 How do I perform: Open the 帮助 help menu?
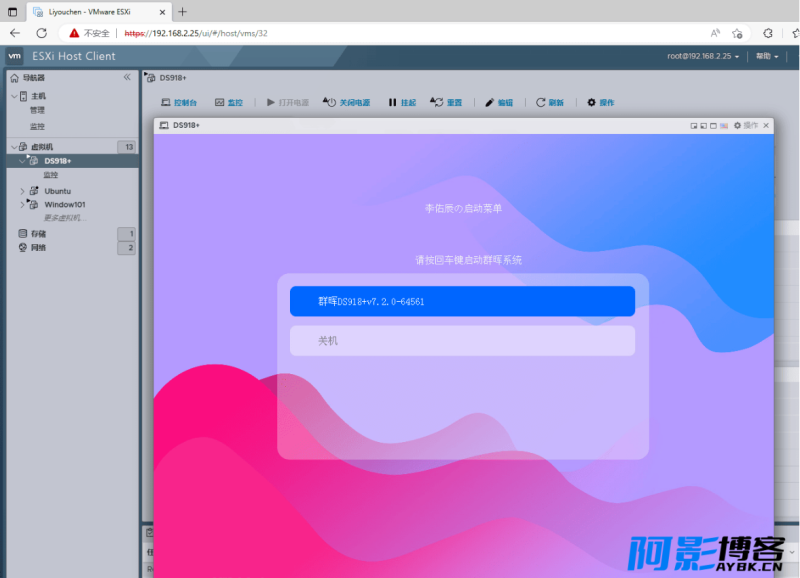click(766, 56)
